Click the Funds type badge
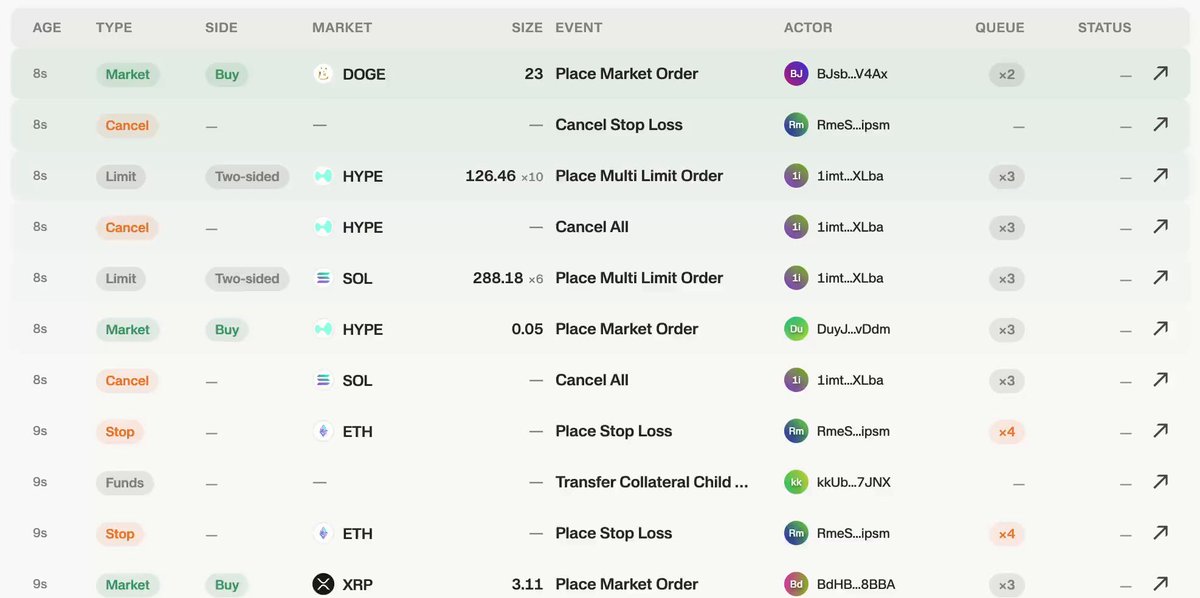Viewport: 1200px width, 598px height. point(125,482)
